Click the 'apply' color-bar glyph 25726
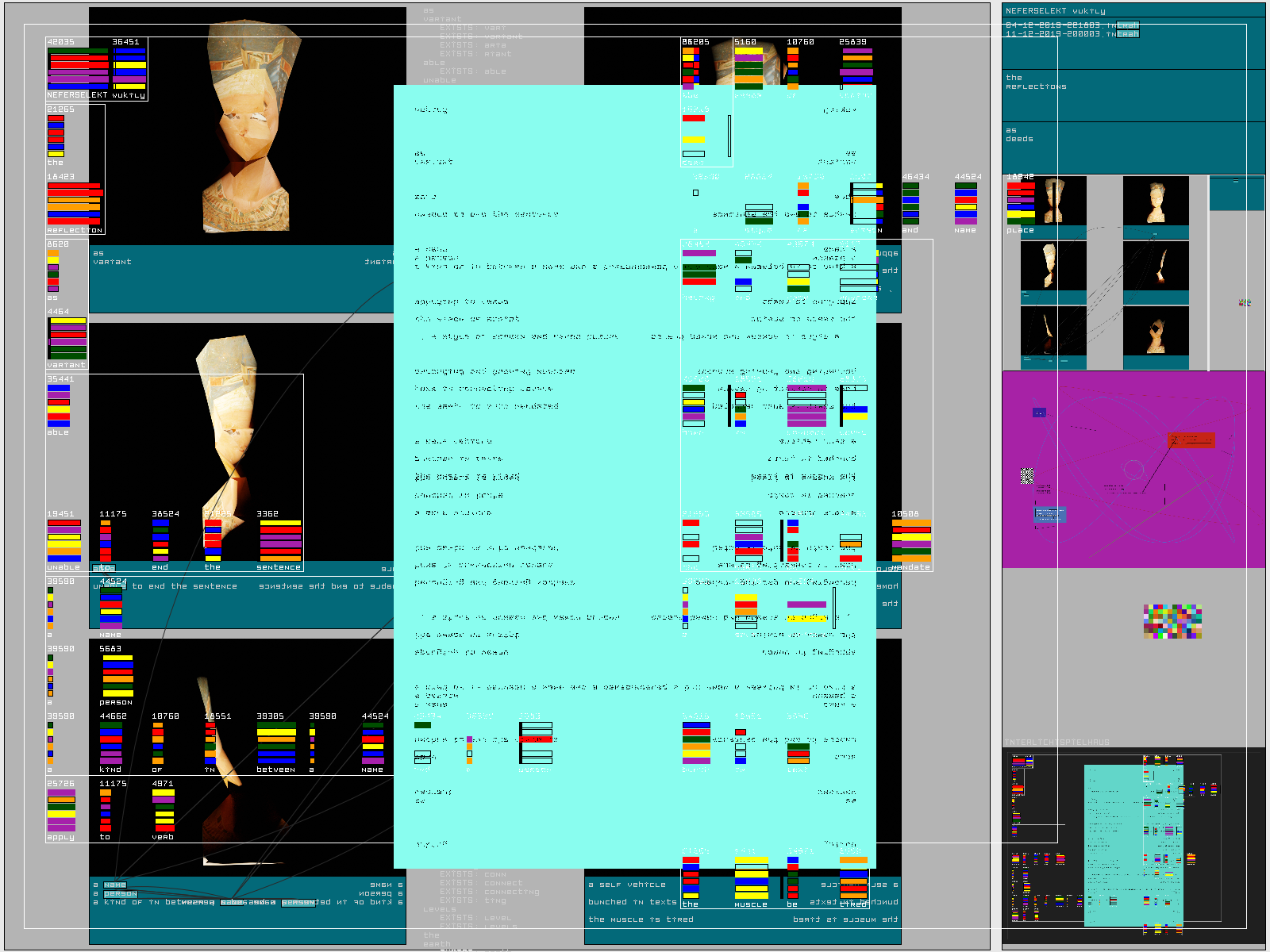Screen dimensions: 1270x952 pos(61,811)
